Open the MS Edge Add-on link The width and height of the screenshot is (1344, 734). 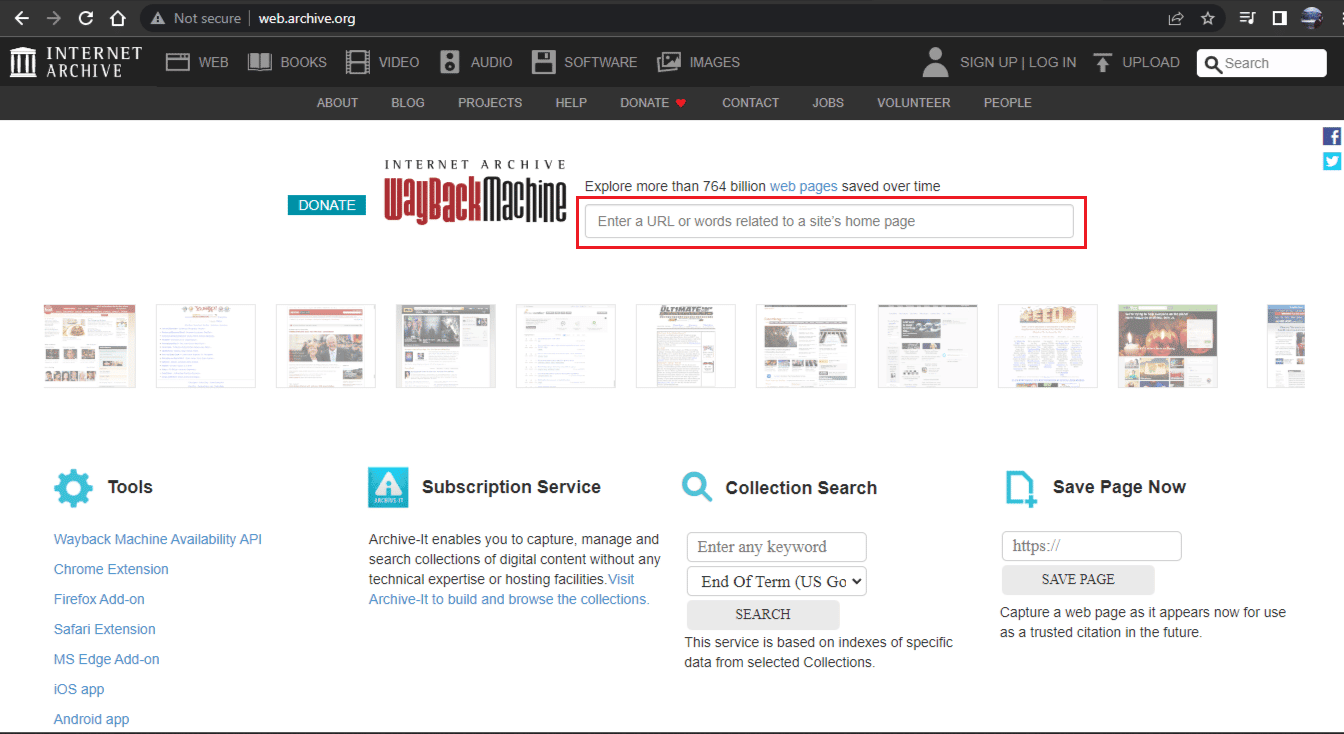point(107,659)
